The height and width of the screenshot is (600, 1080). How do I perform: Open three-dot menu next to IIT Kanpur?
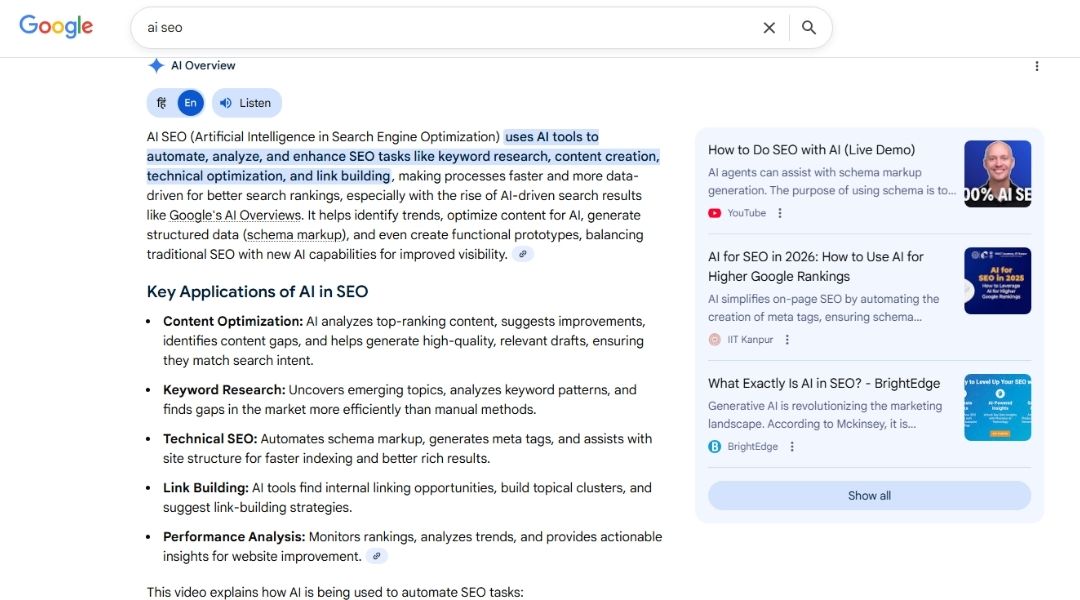point(787,340)
